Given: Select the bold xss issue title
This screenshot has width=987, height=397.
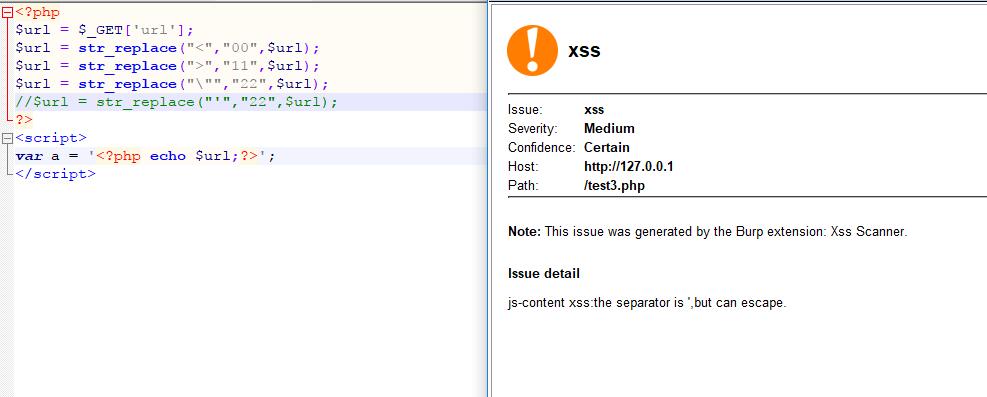Looking at the screenshot, I should coord(584,51).
